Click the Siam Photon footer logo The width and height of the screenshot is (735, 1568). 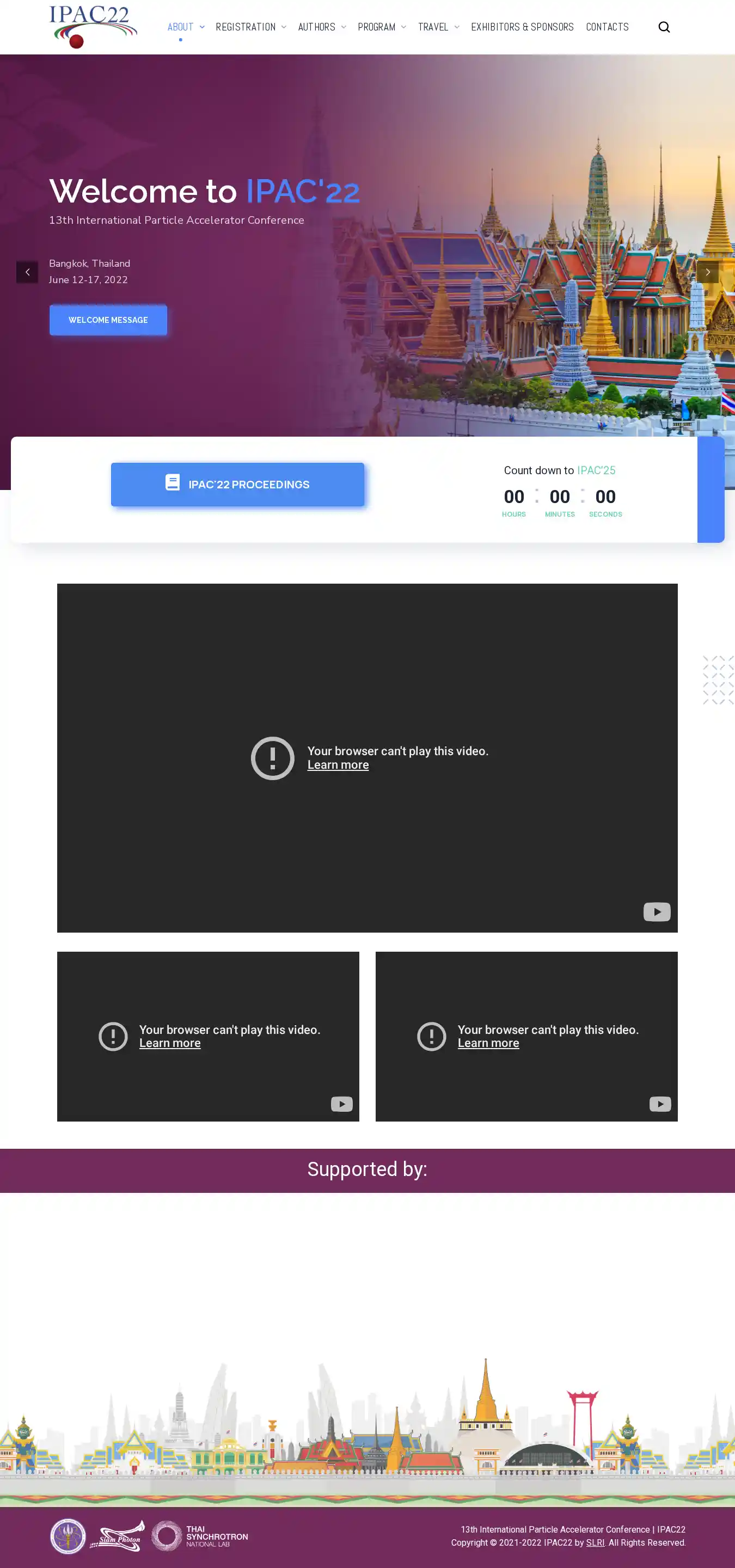pyautogui.click(x=118, y=1536)
